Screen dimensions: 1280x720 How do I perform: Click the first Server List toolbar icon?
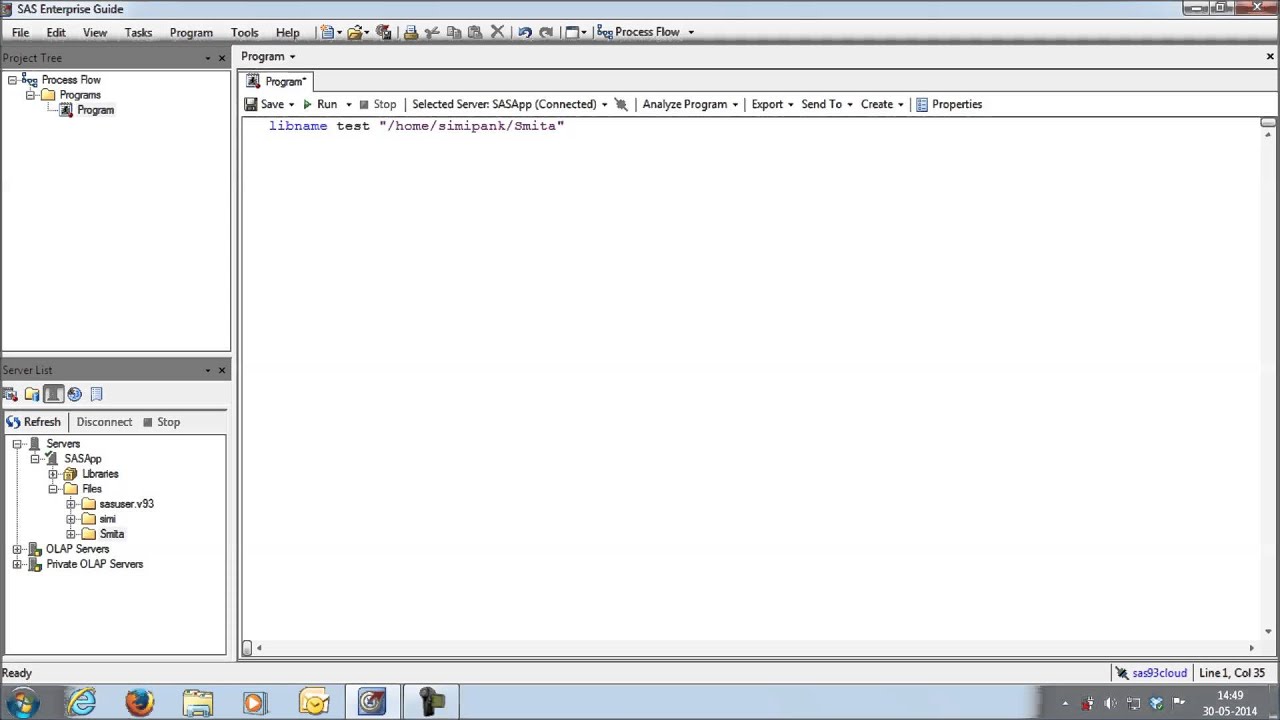pyautogui.click(x=11, y=394)
